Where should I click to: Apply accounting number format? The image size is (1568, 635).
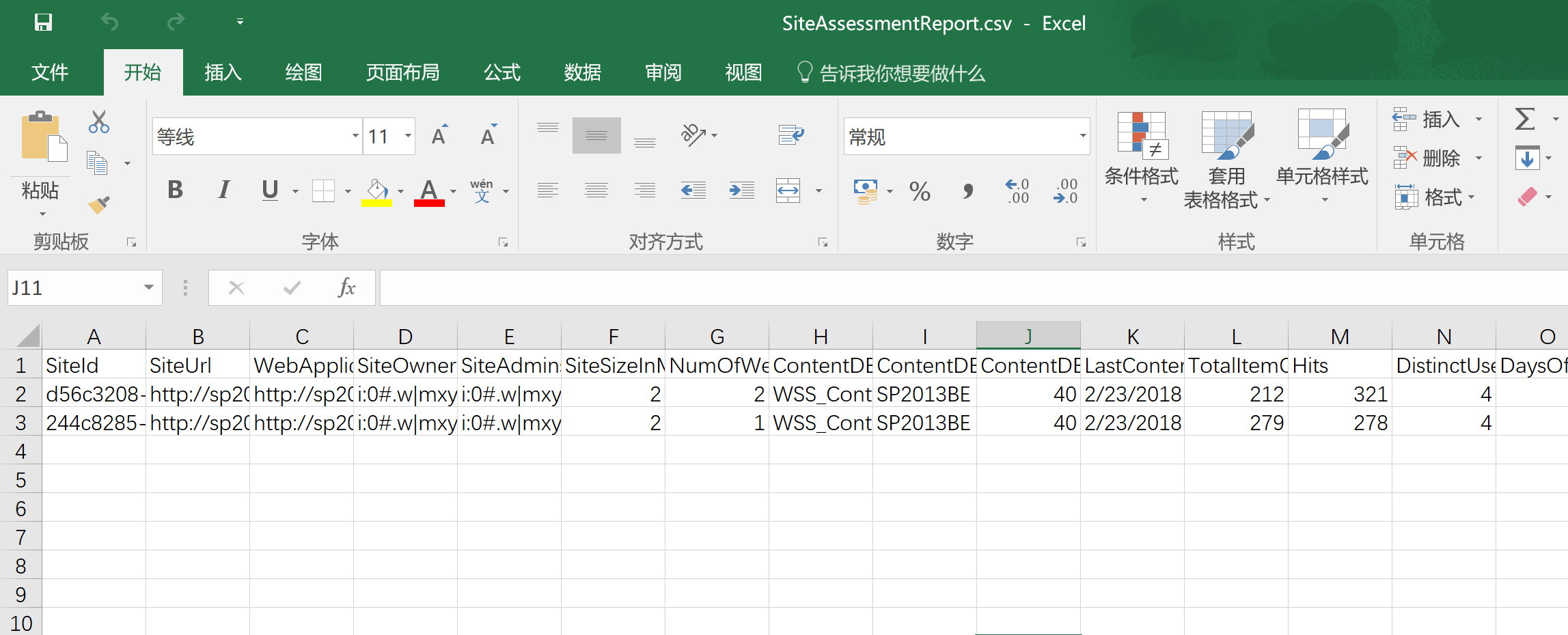point(866,191)
